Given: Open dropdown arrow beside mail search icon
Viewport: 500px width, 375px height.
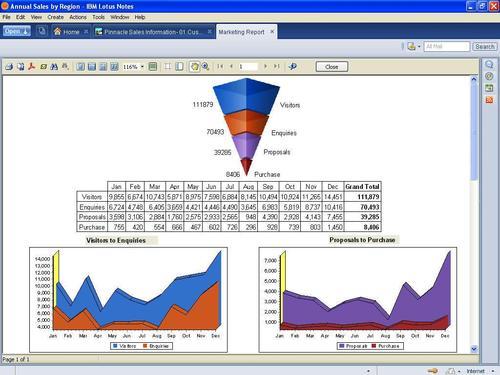Looking at the screenshot, I should coord(419,46).
